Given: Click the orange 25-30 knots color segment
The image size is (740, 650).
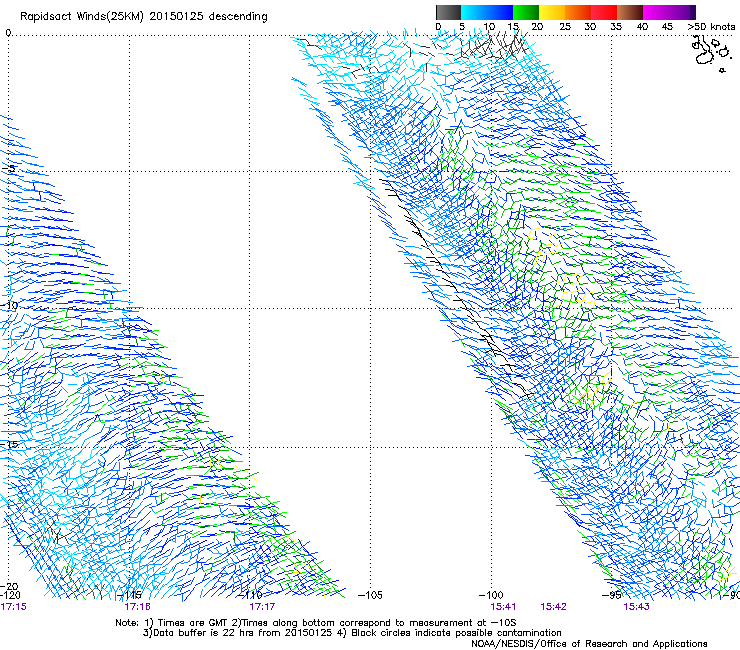Looking at the screenshot, I should pos(578,12).
